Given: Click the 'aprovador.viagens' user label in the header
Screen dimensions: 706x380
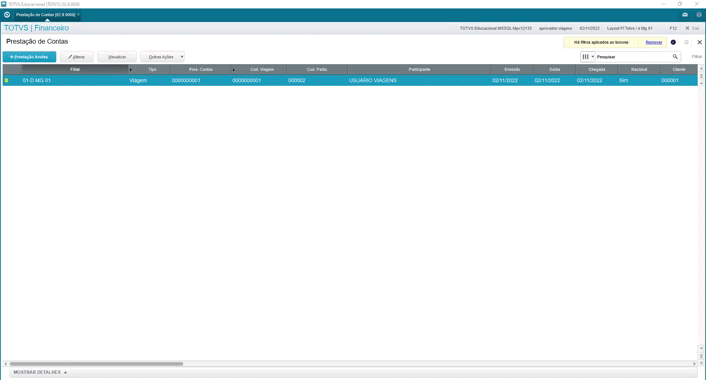Looking at the screenshot, I should [556, 28].
